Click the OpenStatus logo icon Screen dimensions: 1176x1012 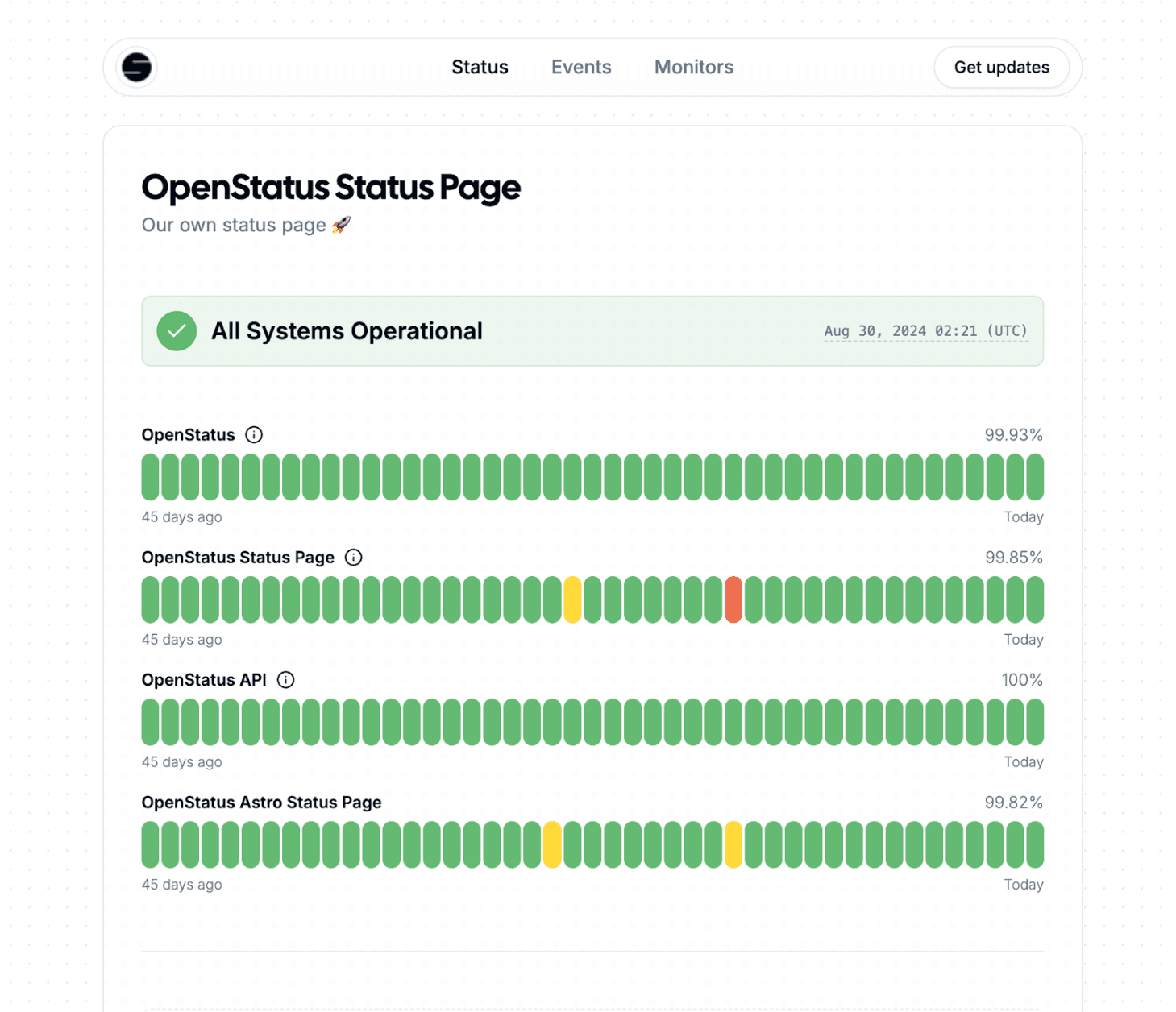coord(136,67)
